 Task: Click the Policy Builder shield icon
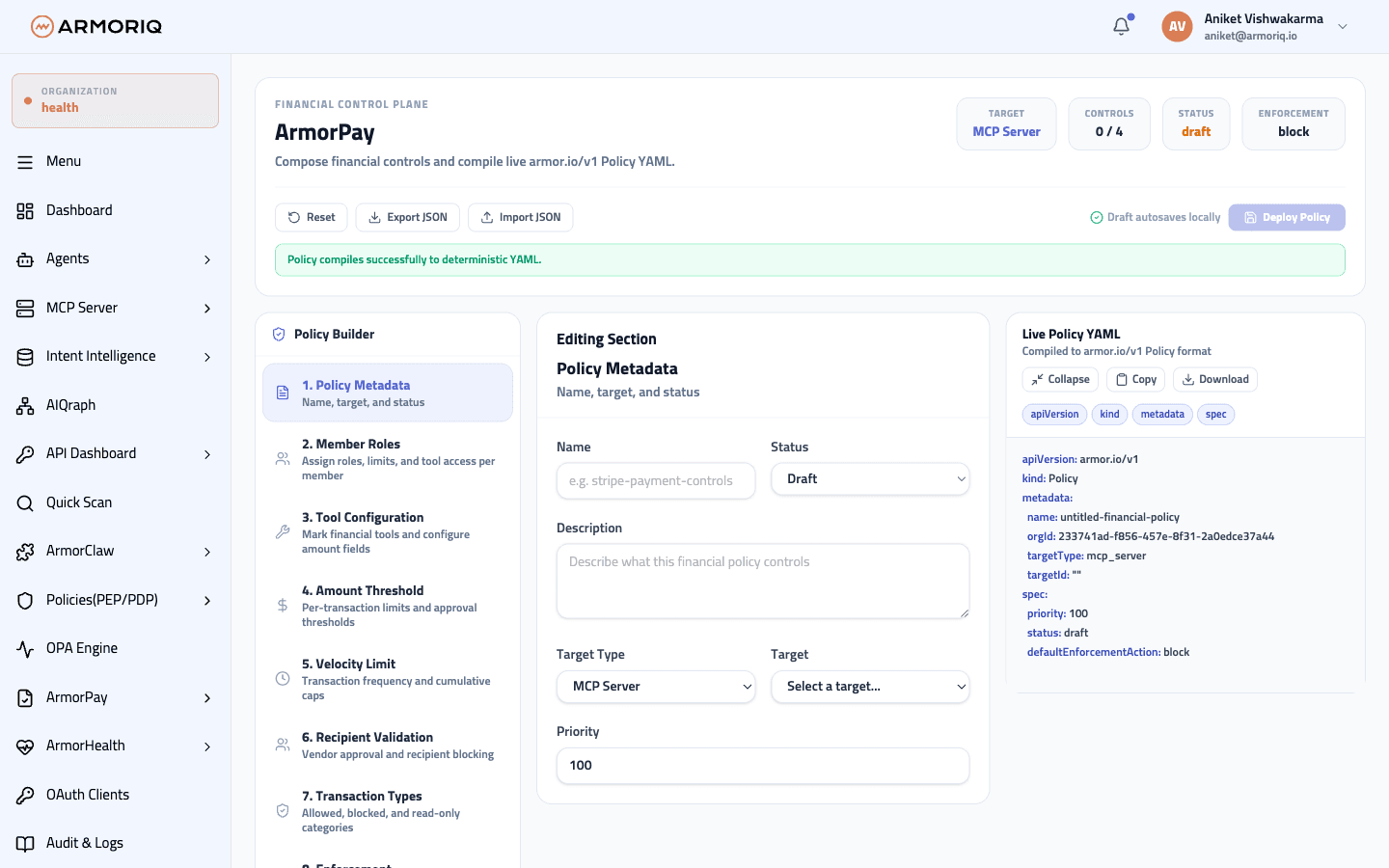coord(279,335)
